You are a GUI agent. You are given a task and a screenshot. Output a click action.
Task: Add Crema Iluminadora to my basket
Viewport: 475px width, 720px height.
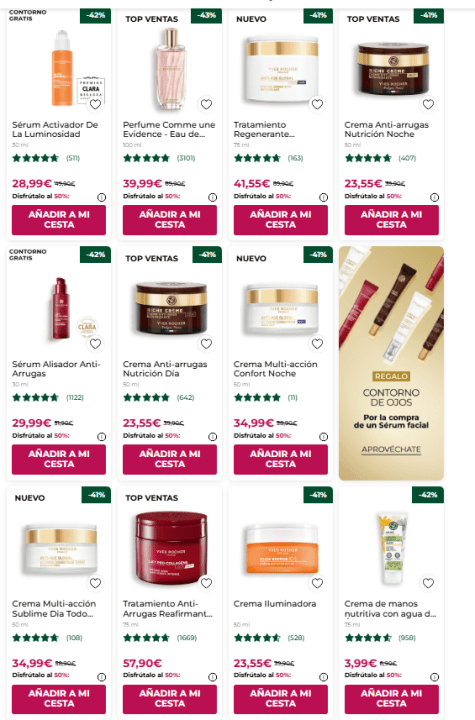click(281, 699)
